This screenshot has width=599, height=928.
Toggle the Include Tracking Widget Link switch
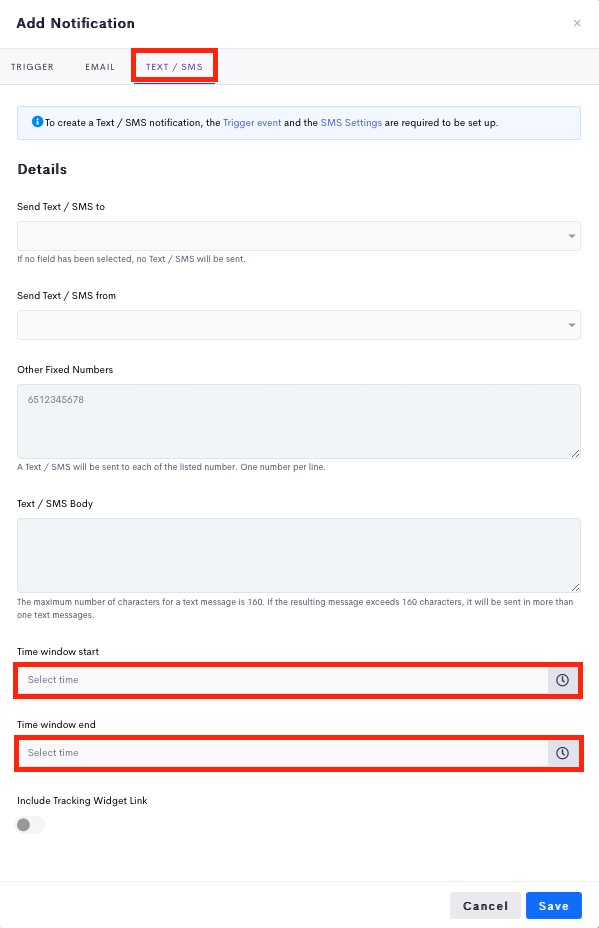tap(30, 824)
